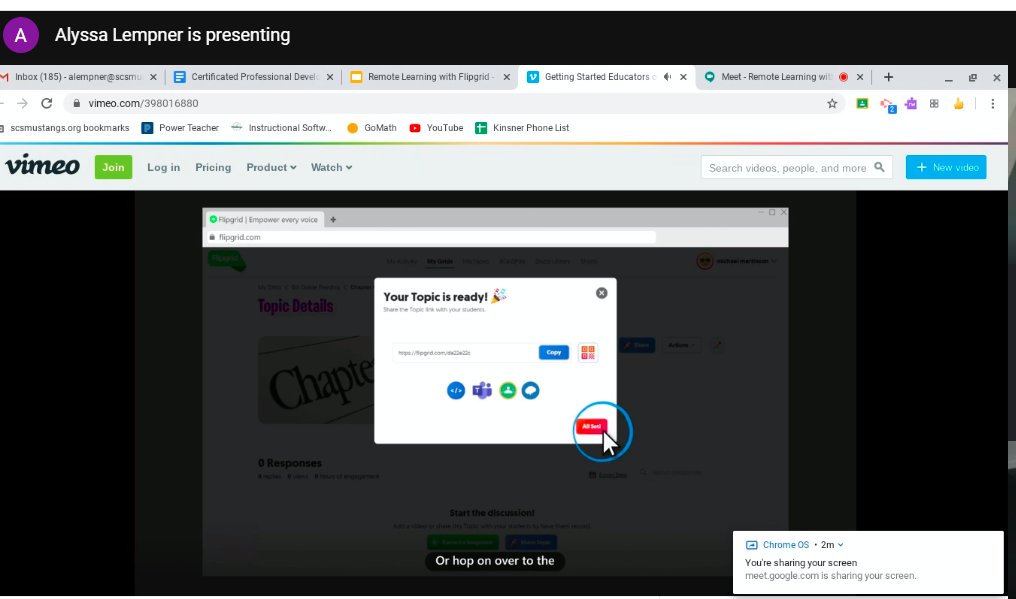Click the red All Set button

pos(591,427)
